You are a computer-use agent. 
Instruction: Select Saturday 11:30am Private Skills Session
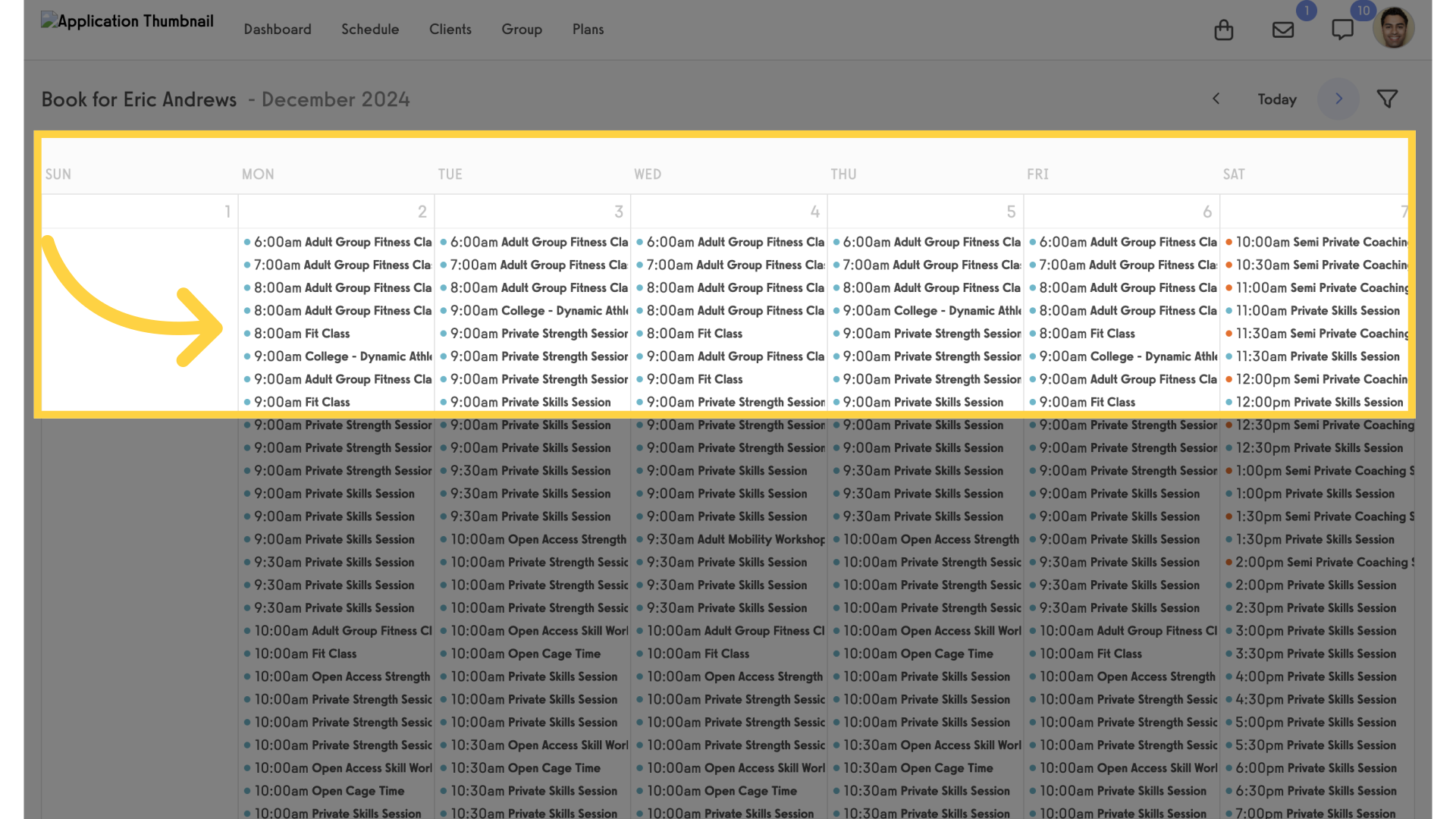click(1313, 356)
